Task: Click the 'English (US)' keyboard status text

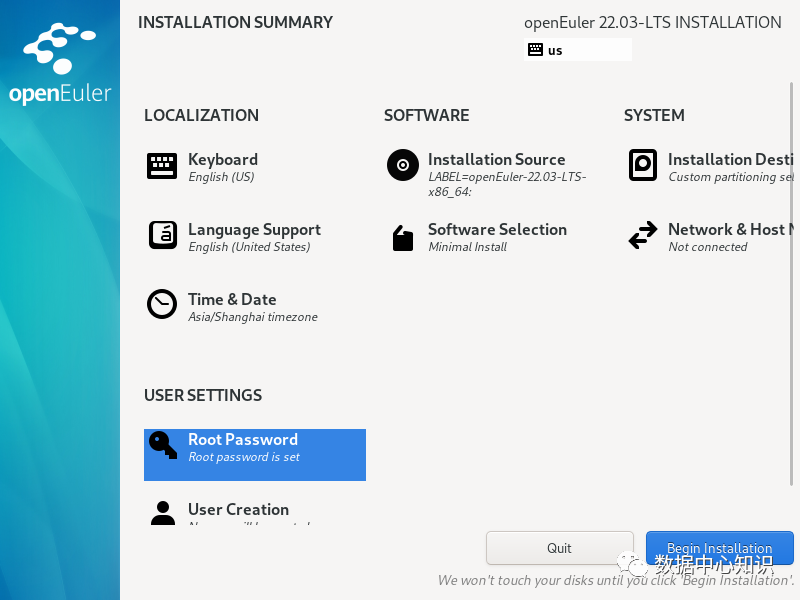Action: pos(221,177)
